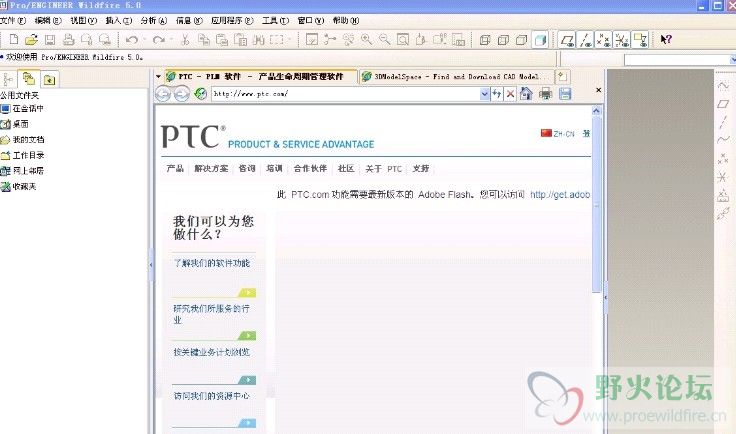736x434 pixels.
Task: Collapse the navigator panel with its sash handle
Action: coord(151,265)
